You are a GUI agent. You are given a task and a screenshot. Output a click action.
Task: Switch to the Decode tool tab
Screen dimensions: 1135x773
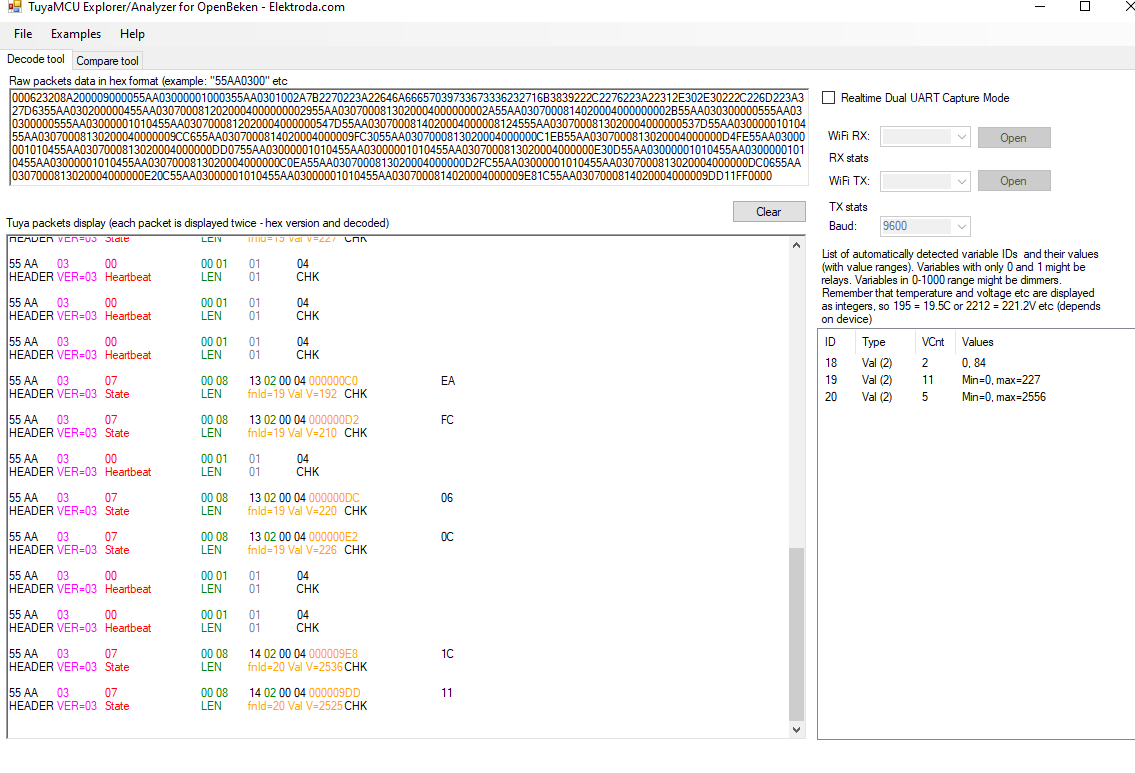(x=35, y=59)
